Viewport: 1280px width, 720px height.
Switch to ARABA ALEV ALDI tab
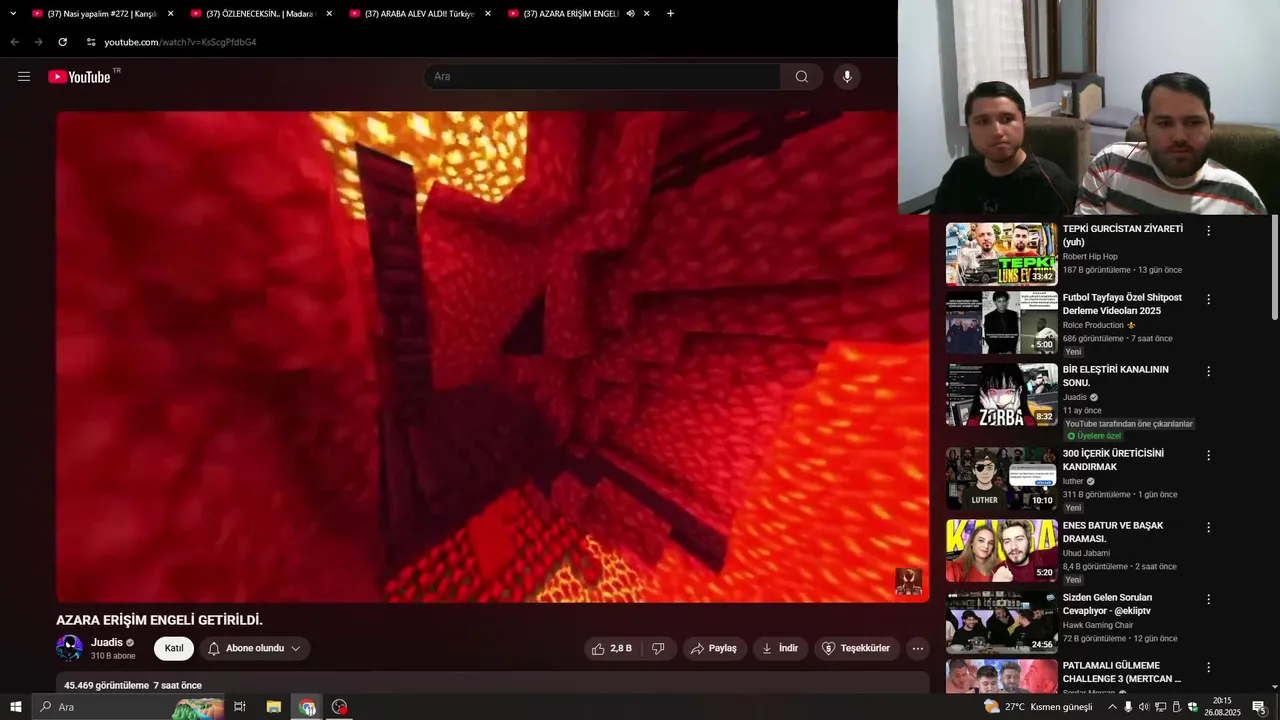[x=419, y=13]
